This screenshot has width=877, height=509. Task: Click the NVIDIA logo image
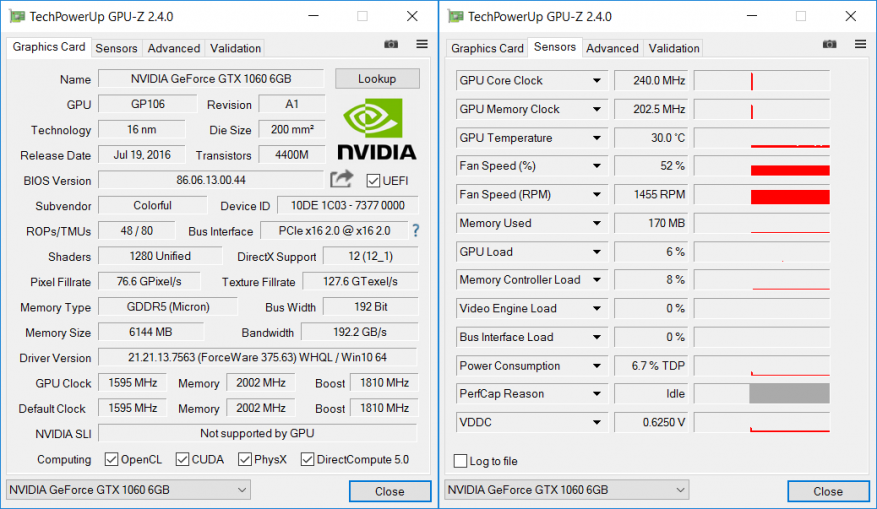pos(377,131)
